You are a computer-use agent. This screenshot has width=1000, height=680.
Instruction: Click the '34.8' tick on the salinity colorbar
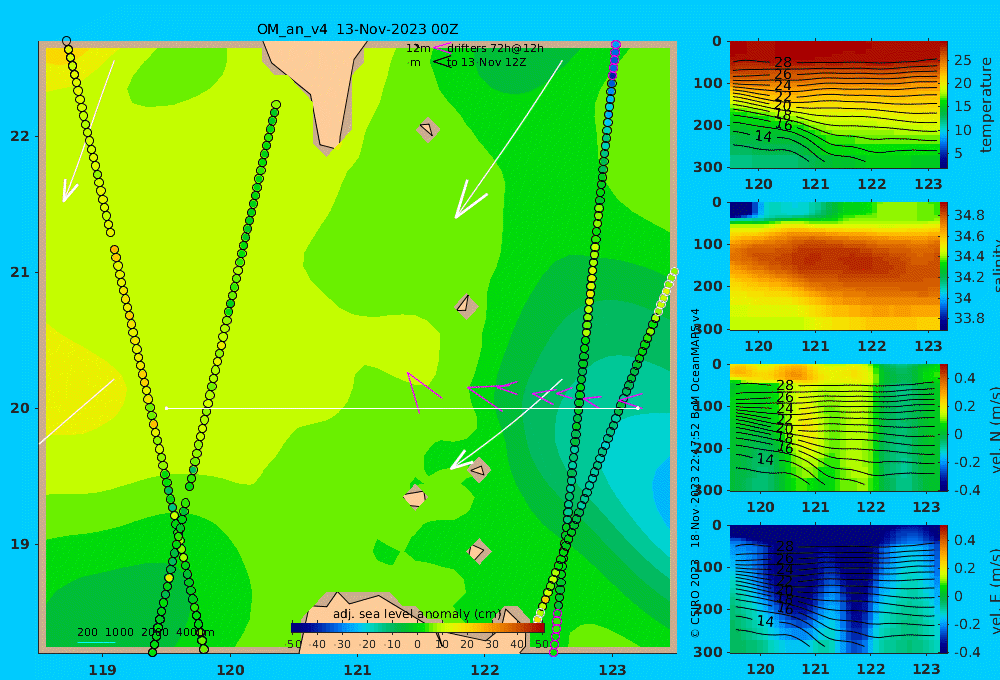point(969,215)
